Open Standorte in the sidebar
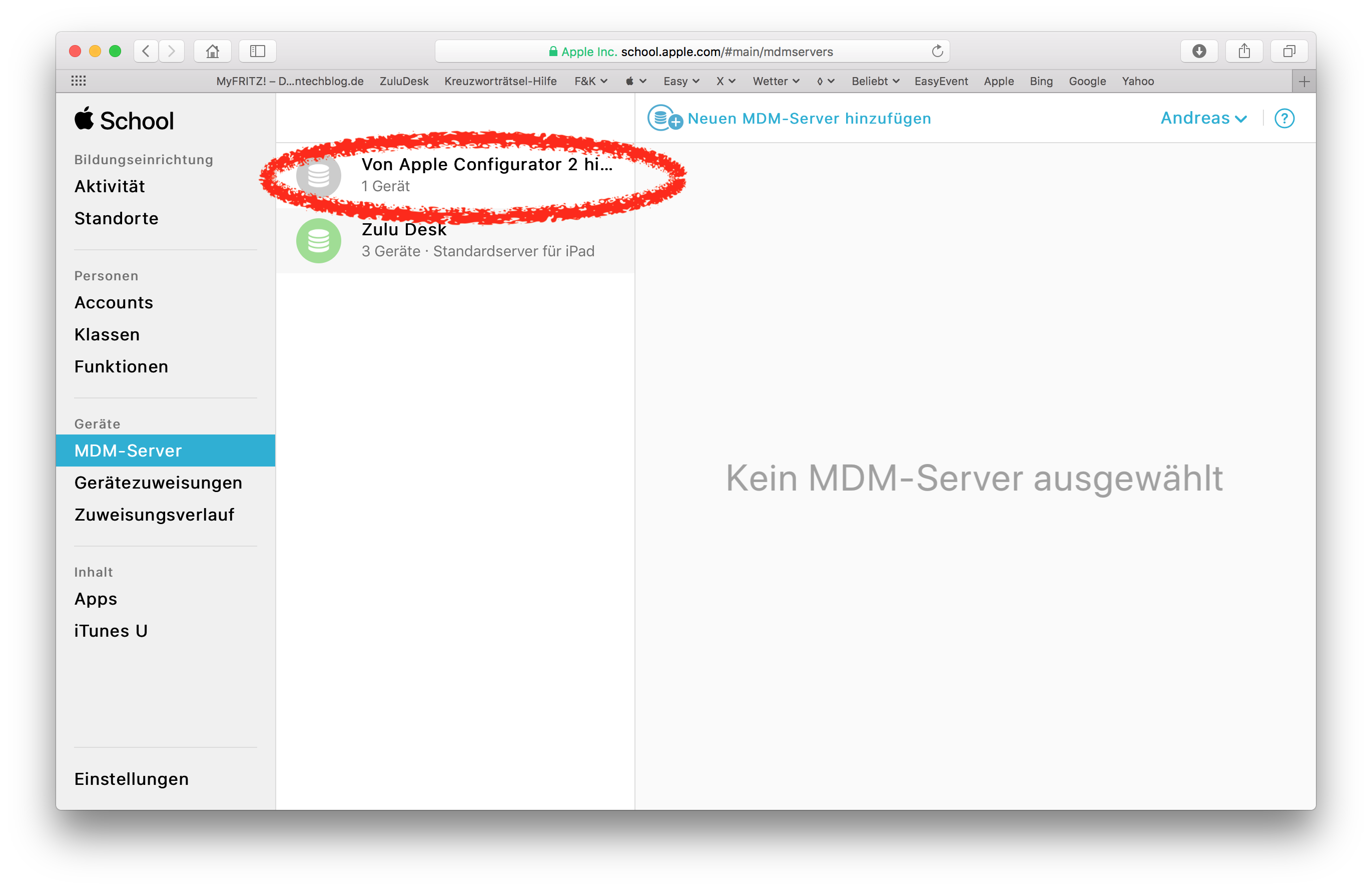 (116, 219)
